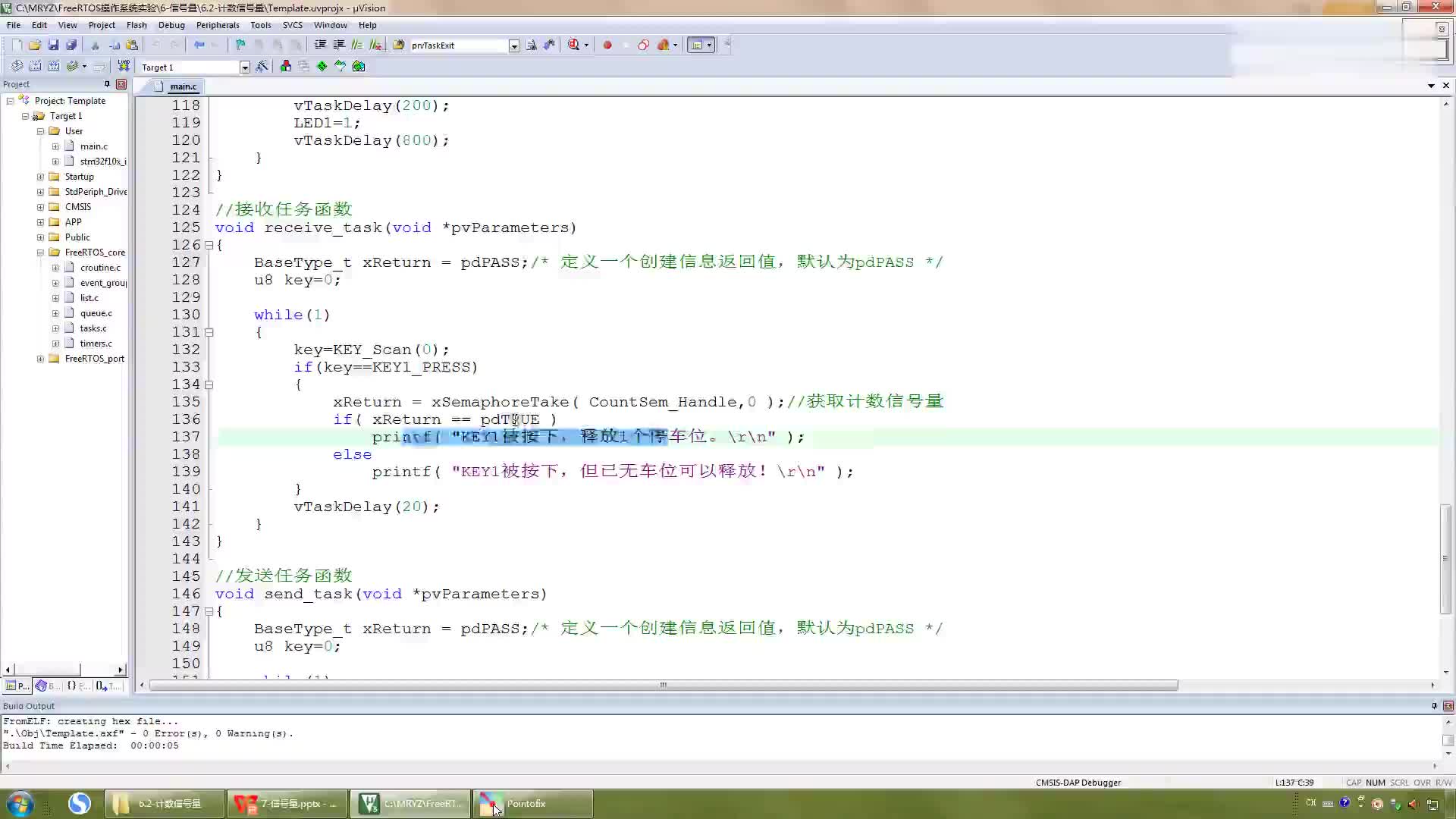Expand the Startup folder

(x=40, y=177)
